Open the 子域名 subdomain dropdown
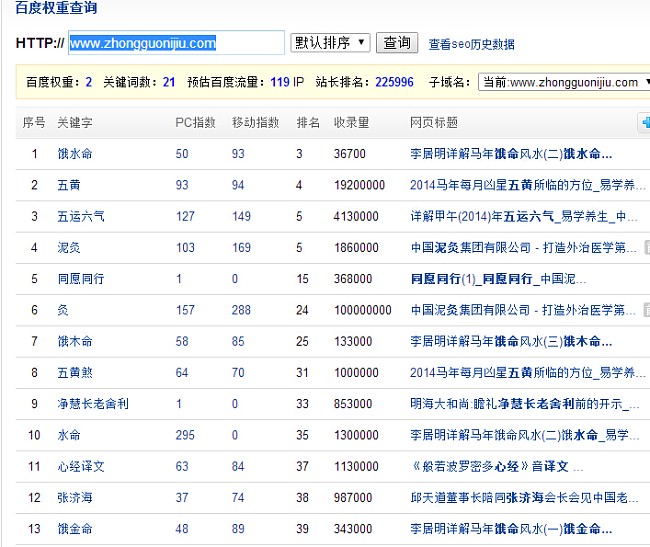The width and height of the screenshot is (650, 547). (564, 82)
